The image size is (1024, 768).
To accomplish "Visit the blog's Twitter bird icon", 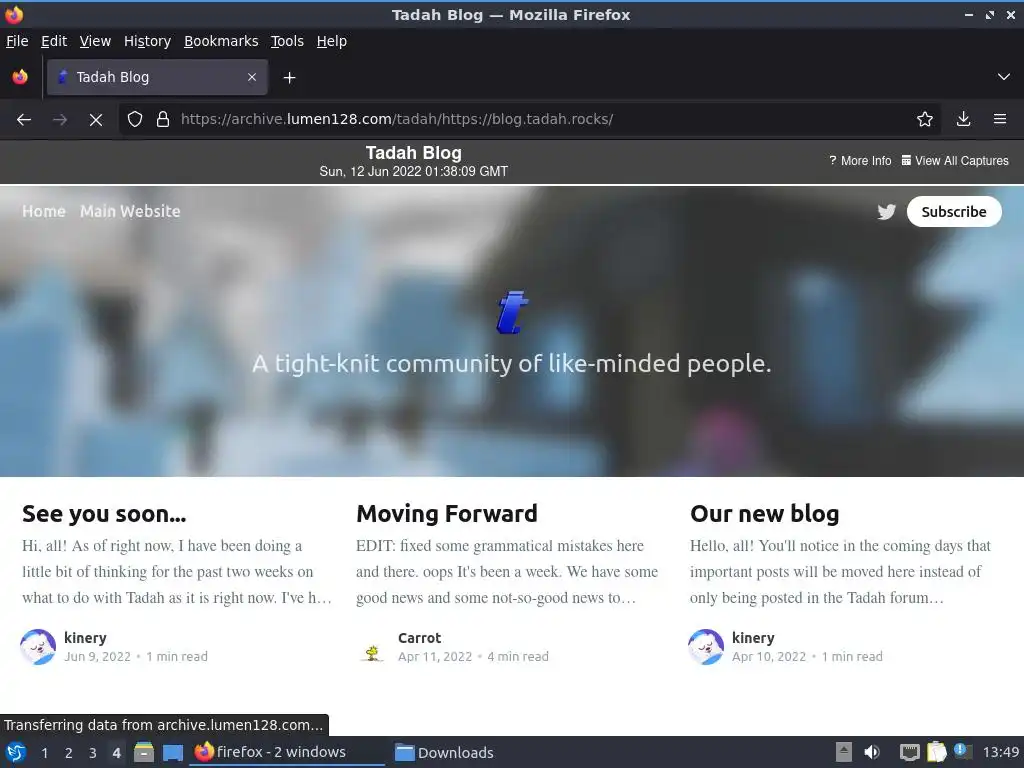I will [886, 212].
